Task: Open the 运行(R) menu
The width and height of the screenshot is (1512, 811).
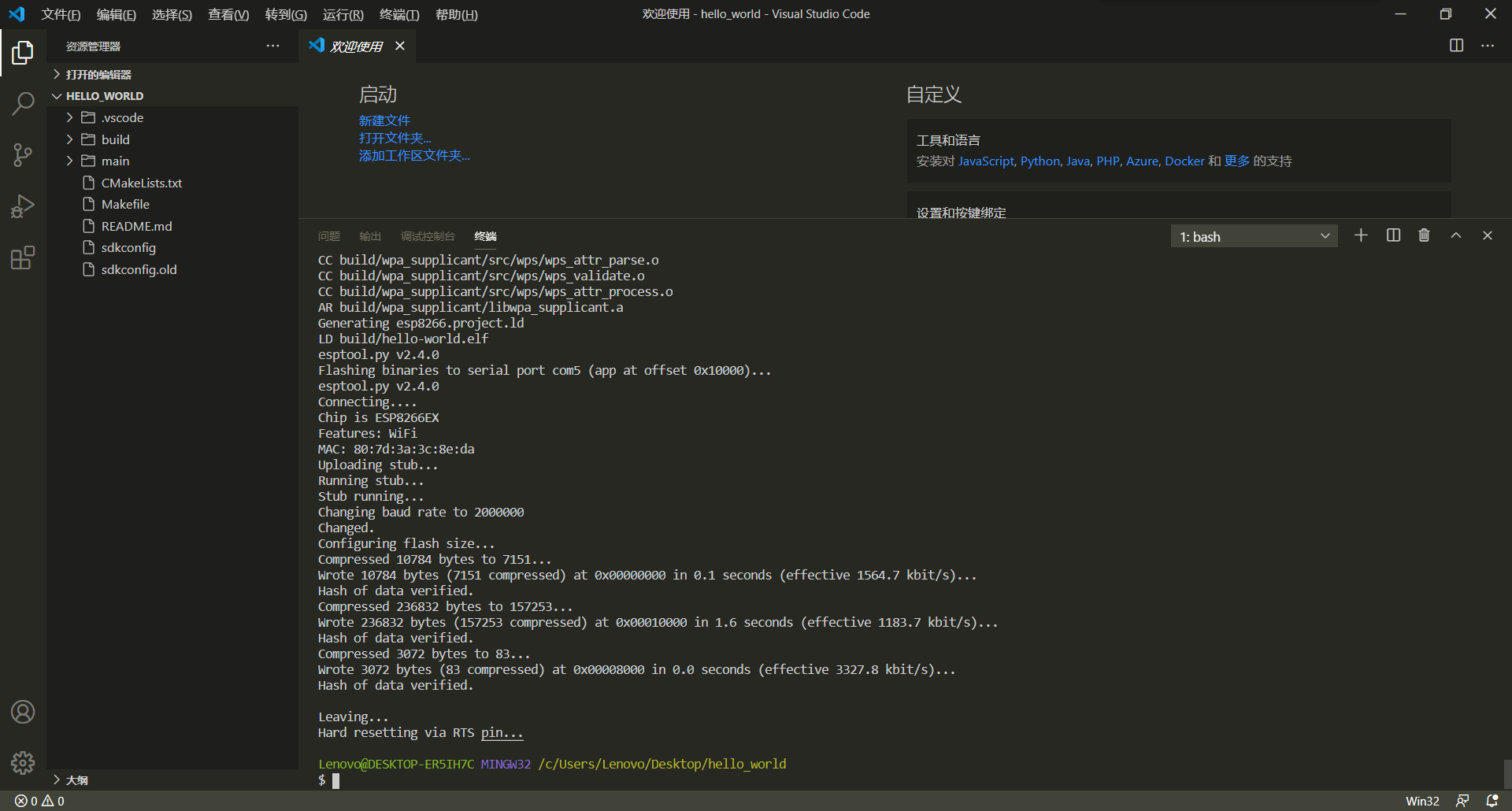Action: (x=343, y=14)
